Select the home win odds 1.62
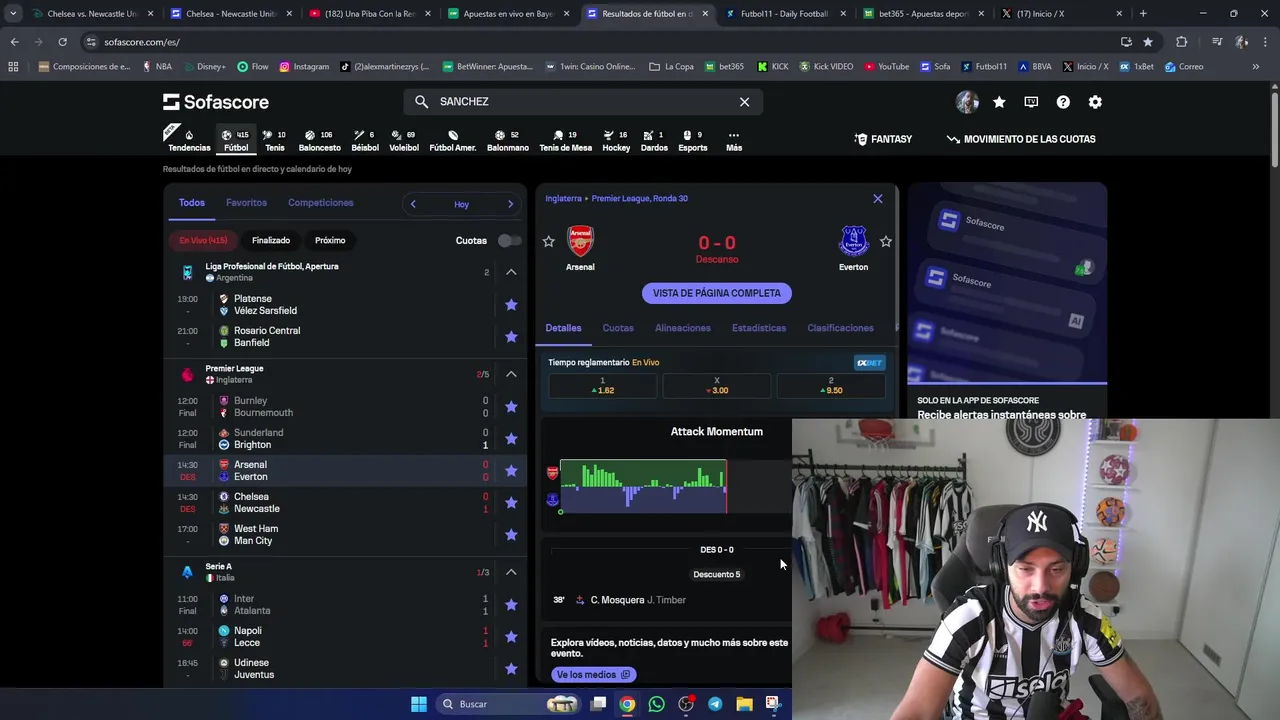 [x=603, y=386]
